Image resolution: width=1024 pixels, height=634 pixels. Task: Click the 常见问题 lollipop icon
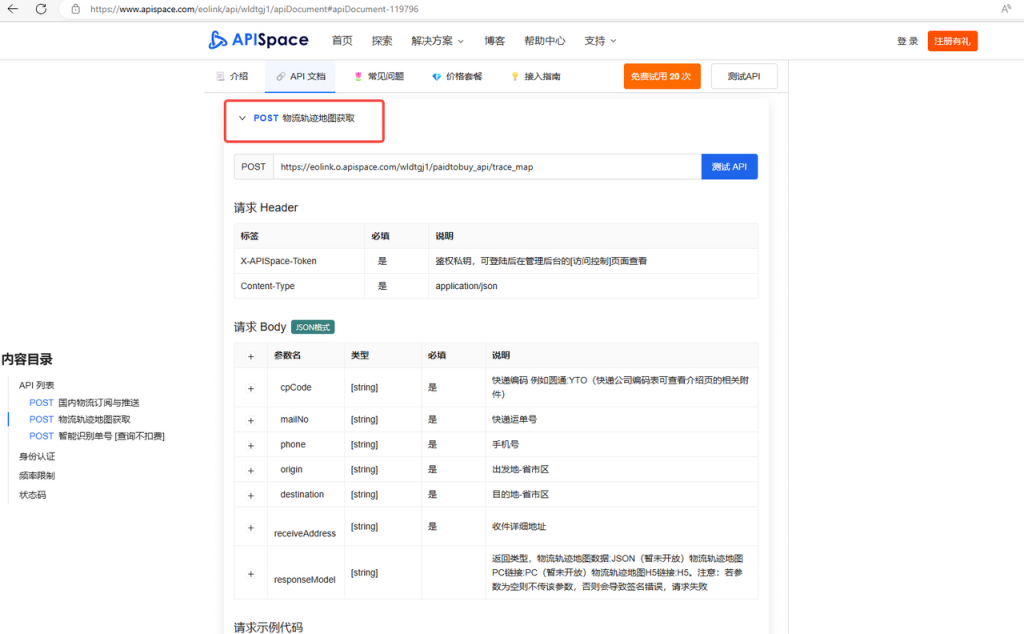(355, 75)
